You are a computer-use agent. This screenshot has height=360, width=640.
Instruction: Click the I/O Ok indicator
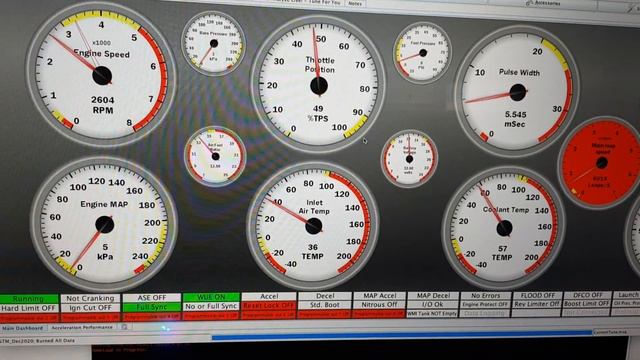point(433,304)
